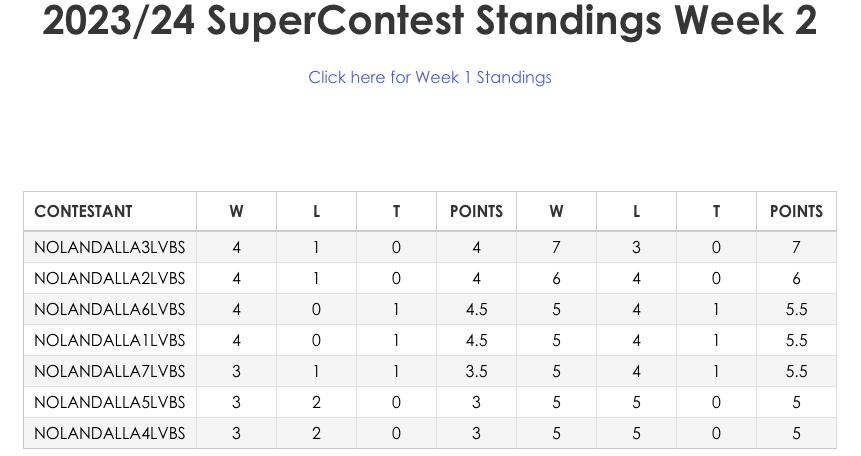Select contestant NOLANDALLA6LVBS
861x456 pixels.
point(109,309)
